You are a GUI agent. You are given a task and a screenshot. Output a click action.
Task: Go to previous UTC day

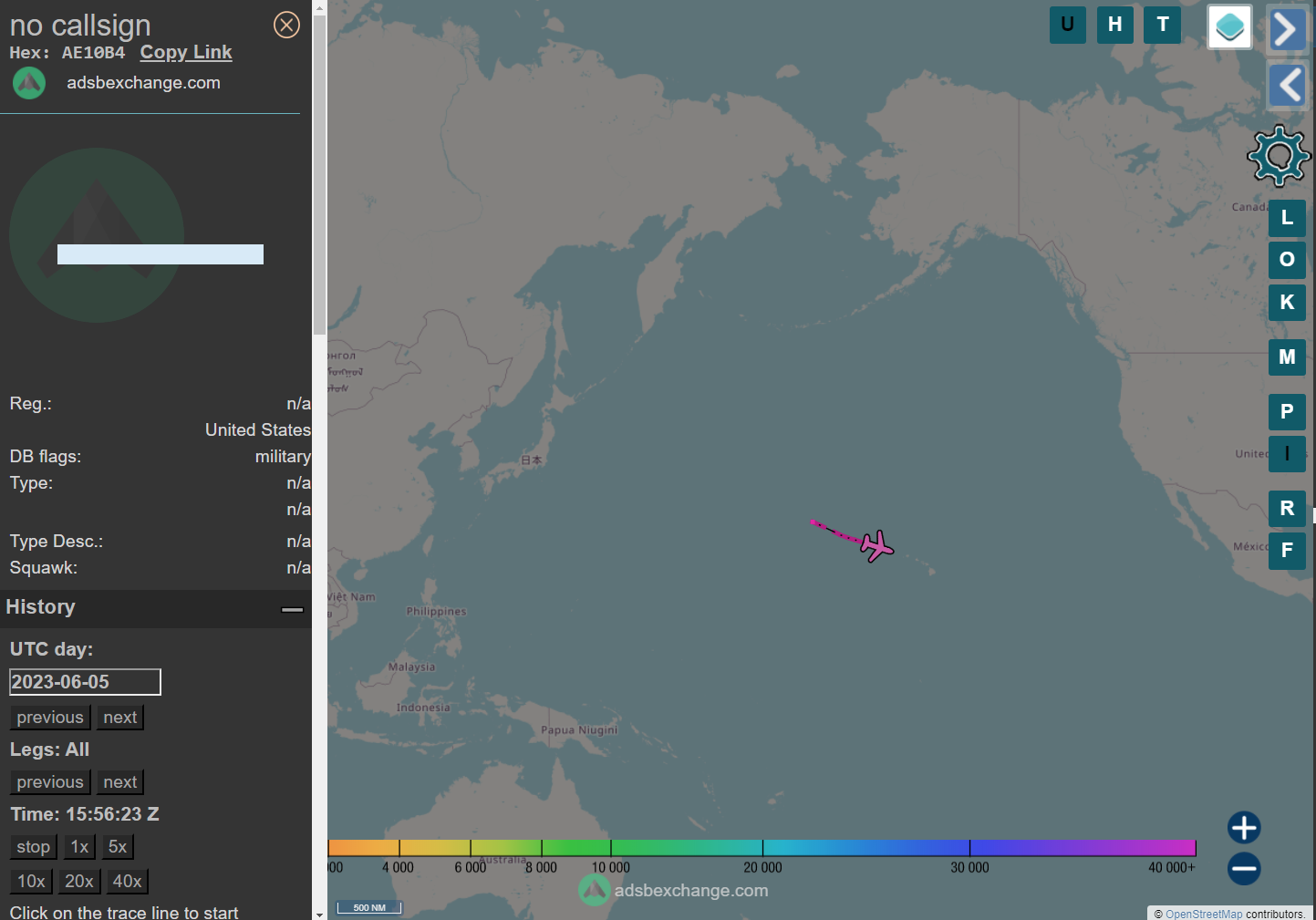point(50,718)
